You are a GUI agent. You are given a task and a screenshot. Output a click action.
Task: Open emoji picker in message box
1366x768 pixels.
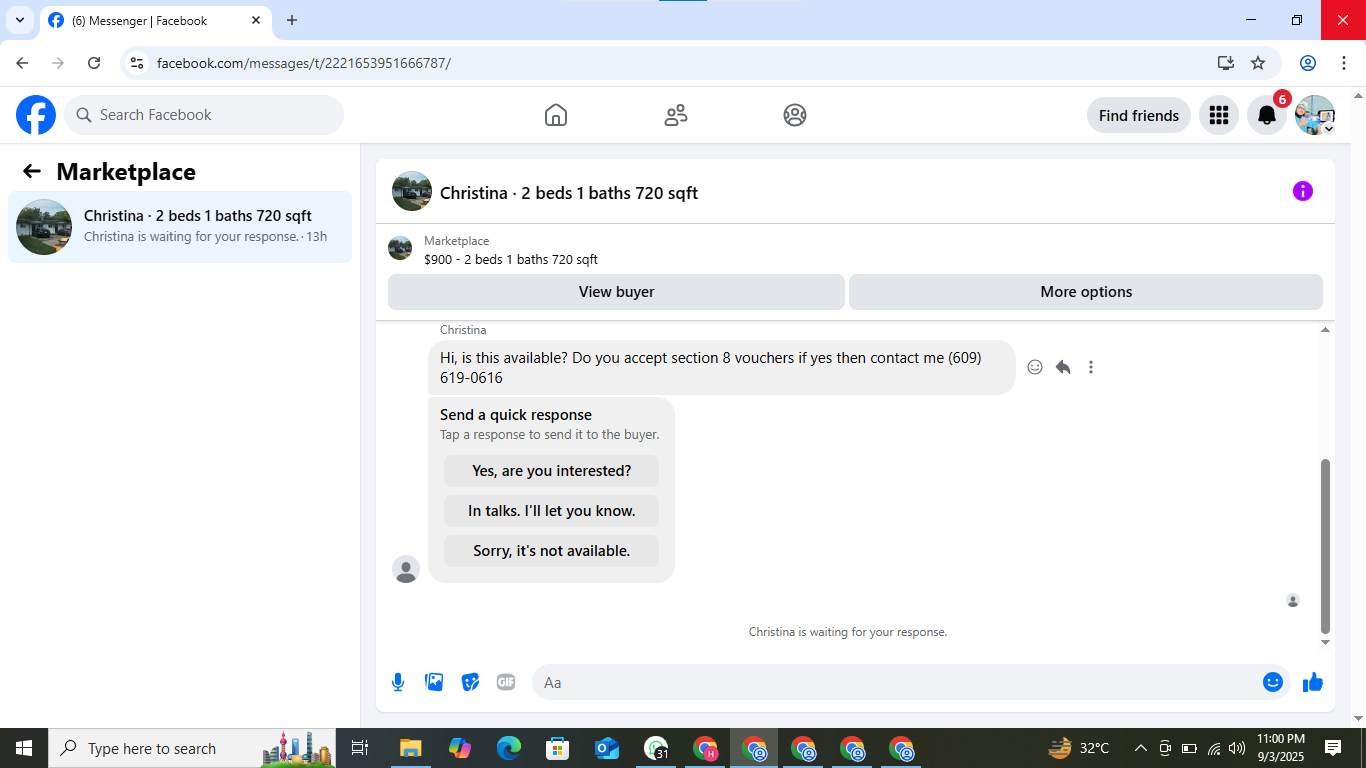point(1273,682)
